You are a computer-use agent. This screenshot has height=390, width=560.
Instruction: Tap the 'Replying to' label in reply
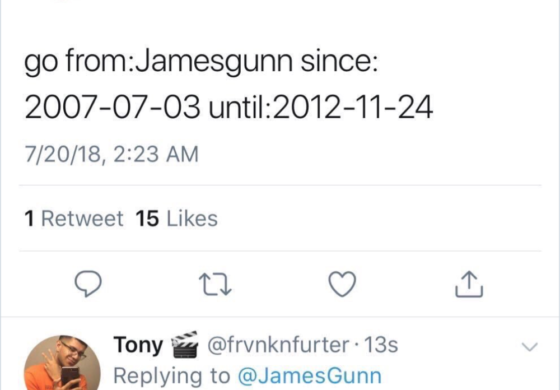pos(172,376)
